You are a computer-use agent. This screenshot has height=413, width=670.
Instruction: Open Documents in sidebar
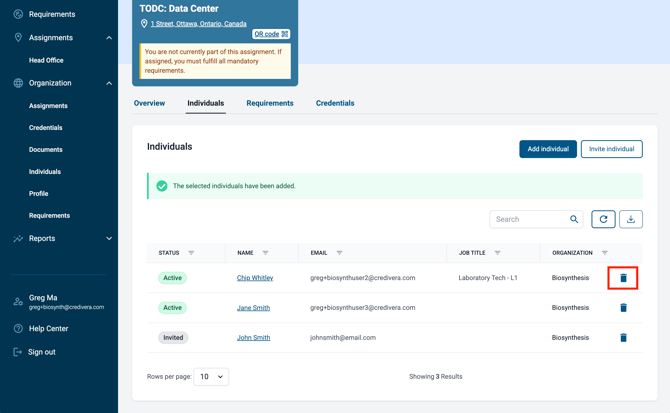(x=46, y=149)
